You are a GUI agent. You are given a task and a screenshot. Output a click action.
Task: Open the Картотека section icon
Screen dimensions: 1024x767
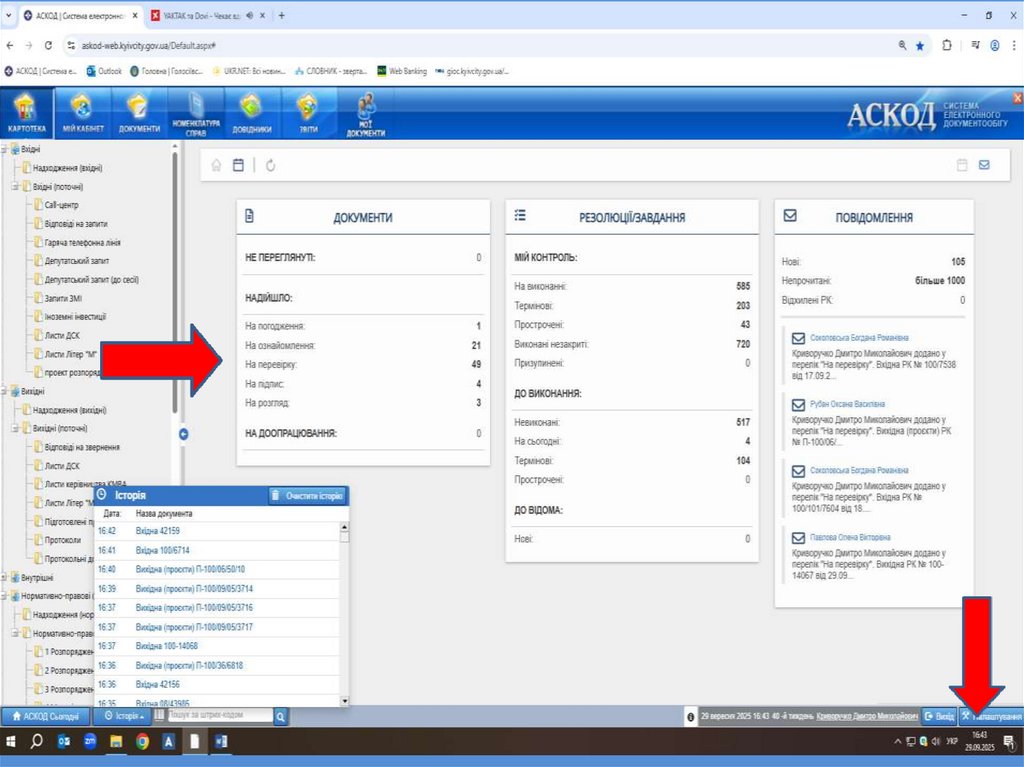(x=26, y=113)
